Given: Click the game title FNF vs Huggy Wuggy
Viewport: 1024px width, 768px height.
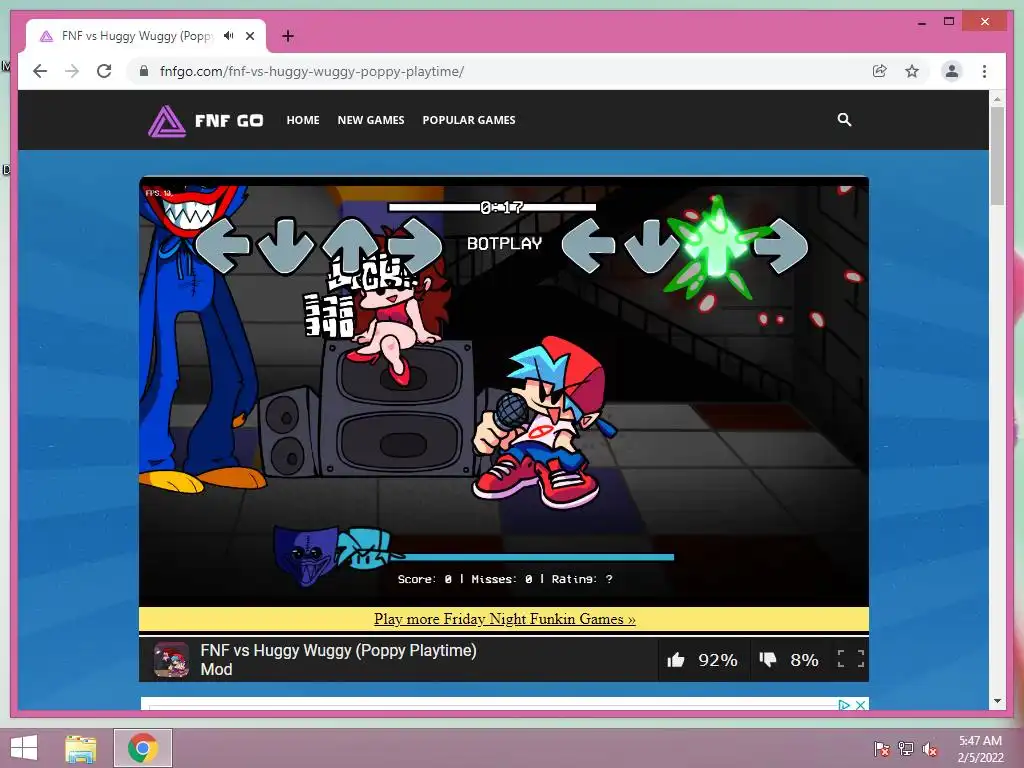Looking at the screenshot, I should click(x=338, y=660).
